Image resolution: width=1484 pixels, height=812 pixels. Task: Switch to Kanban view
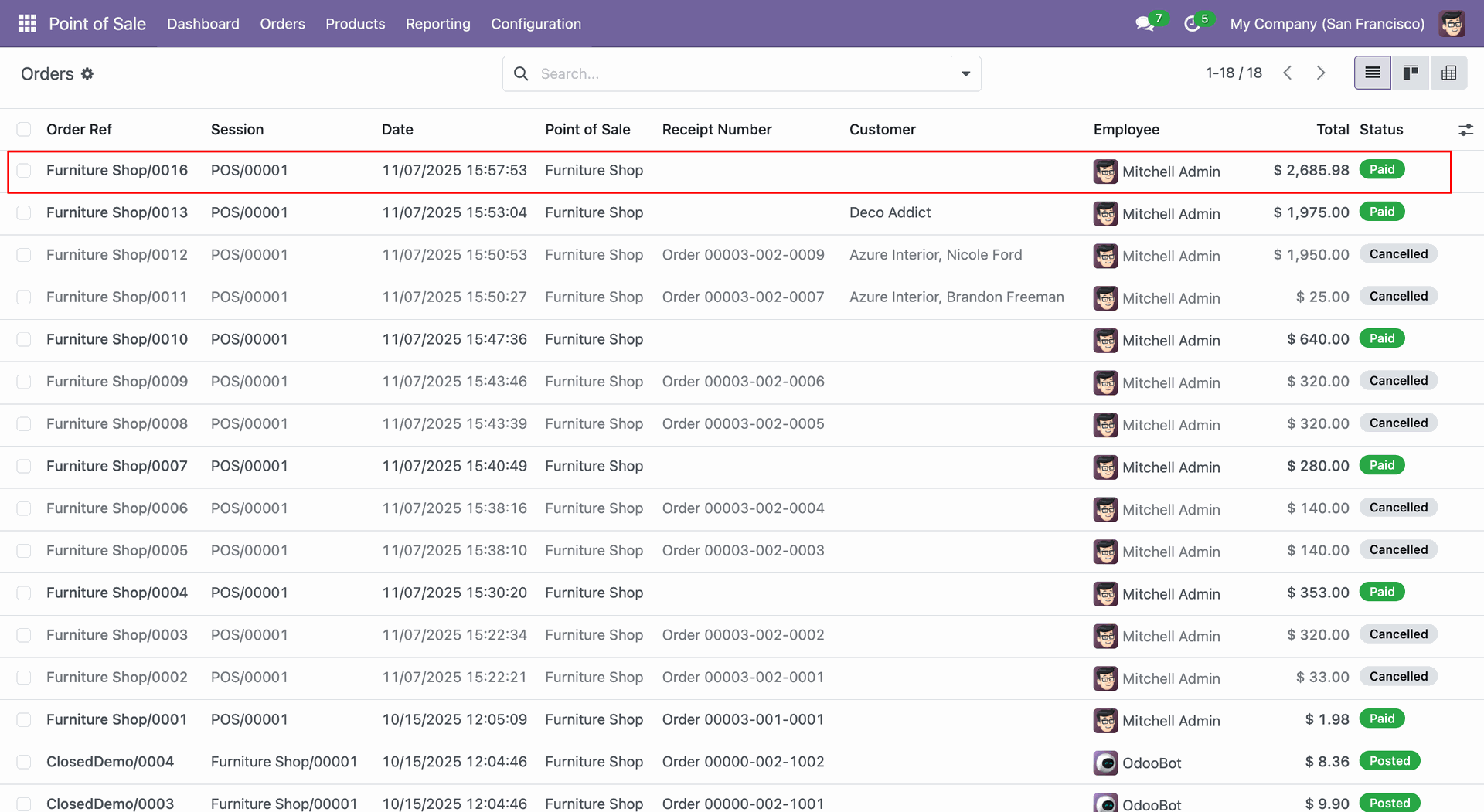[x=1411, y=73]
